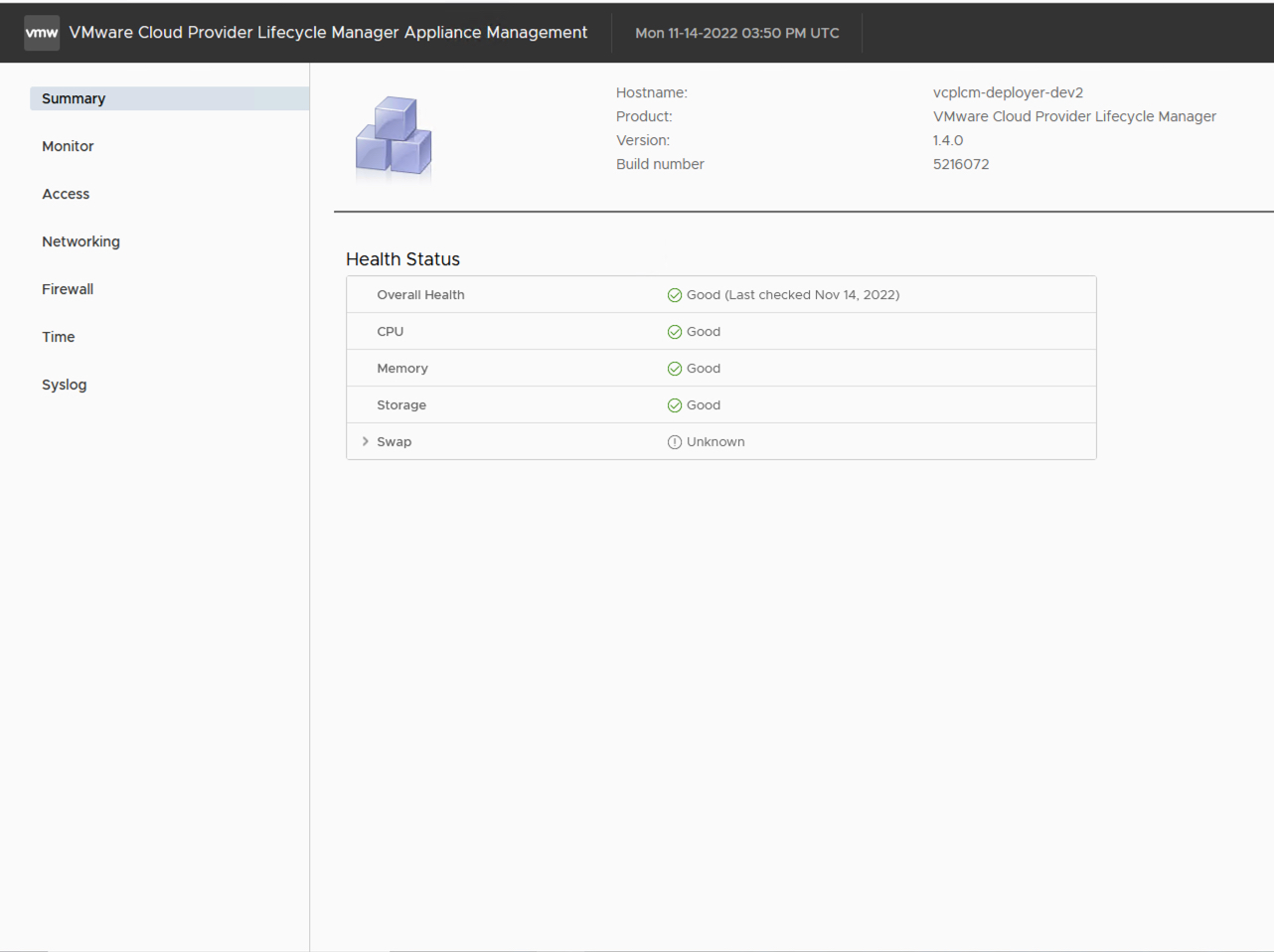
Task: Click the Memory row label
Action: click(402, 369)
